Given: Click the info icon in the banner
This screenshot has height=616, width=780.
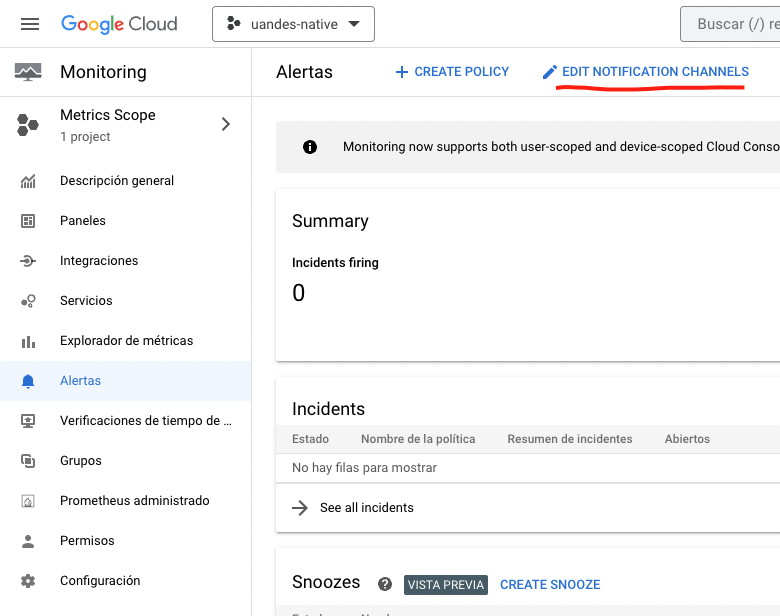Looking at the screenshot, I should [x=309, y=147].
